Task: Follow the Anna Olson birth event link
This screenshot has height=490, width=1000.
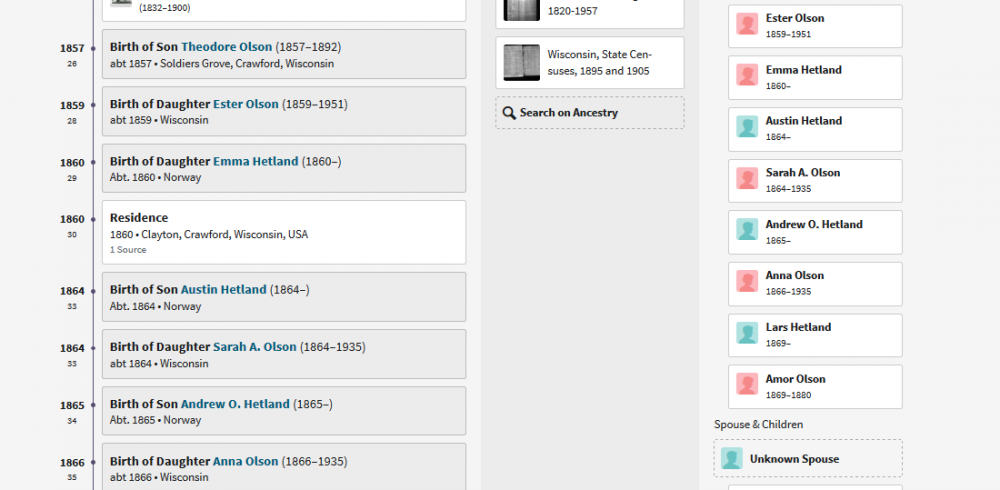Action: point(246,461)
